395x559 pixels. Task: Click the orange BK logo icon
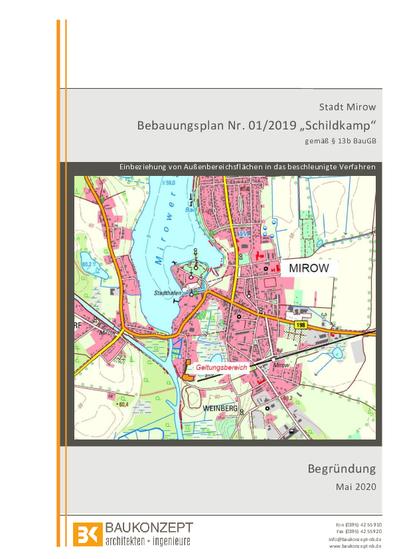(88, 534)
